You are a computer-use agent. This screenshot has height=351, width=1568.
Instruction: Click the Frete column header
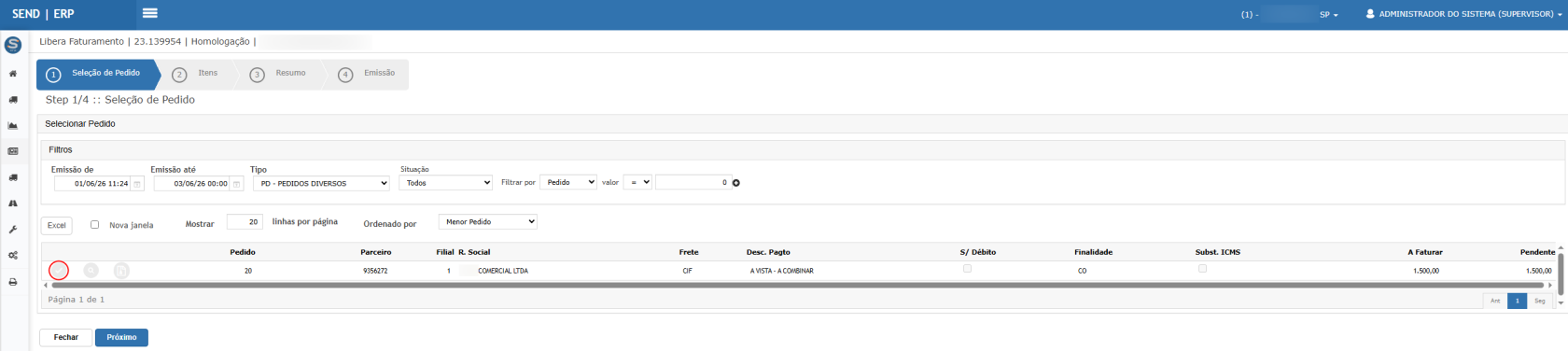coord(689,252)
